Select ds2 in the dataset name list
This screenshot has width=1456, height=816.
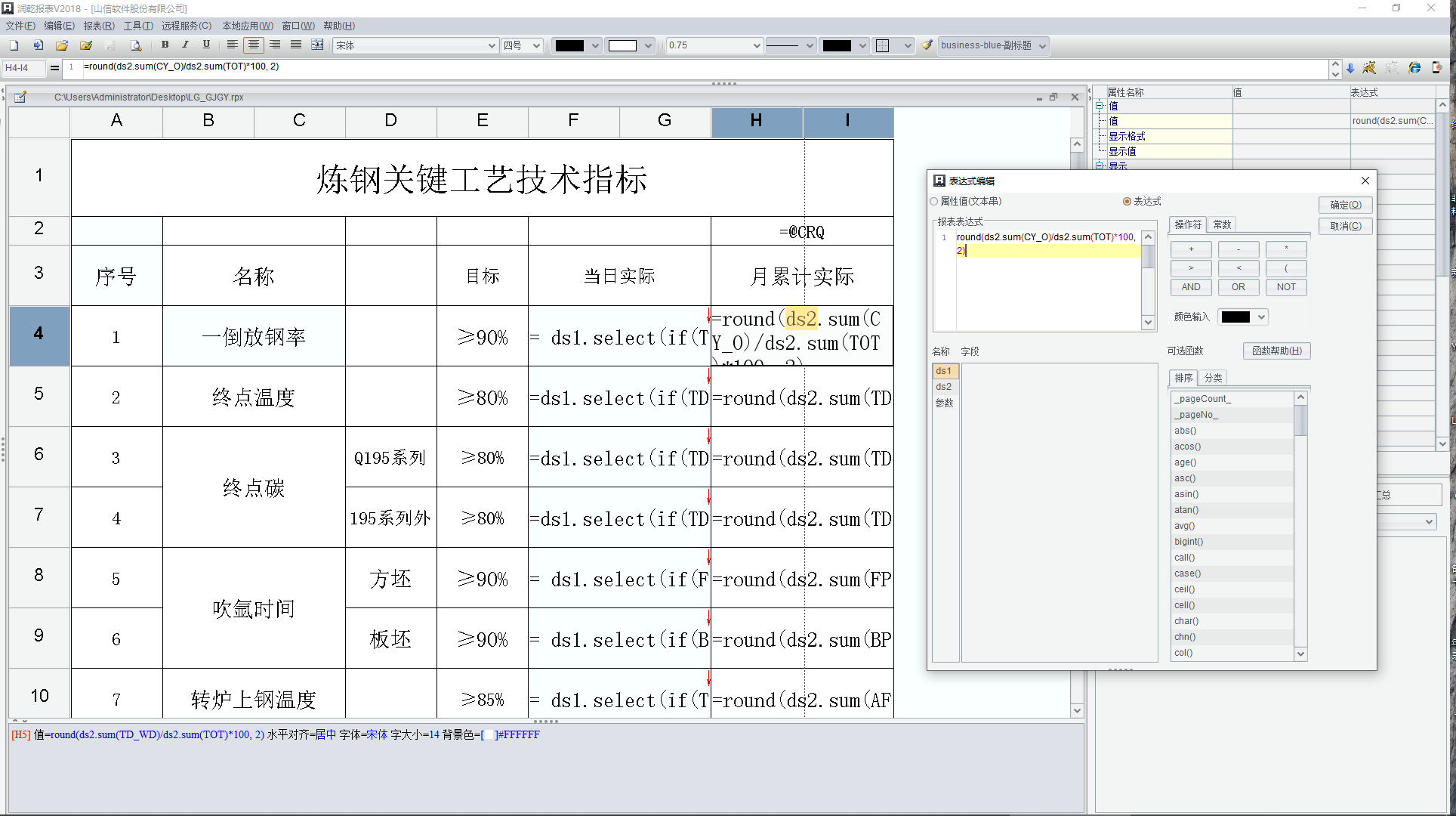[x=943, y=387]
